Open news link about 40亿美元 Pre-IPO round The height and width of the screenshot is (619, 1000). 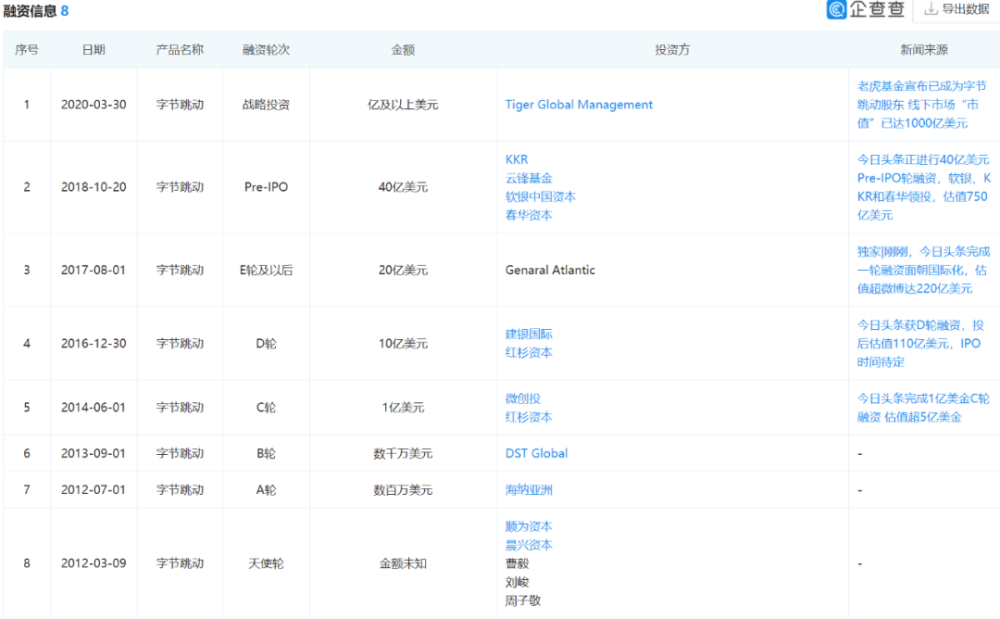tap(923, 187)
